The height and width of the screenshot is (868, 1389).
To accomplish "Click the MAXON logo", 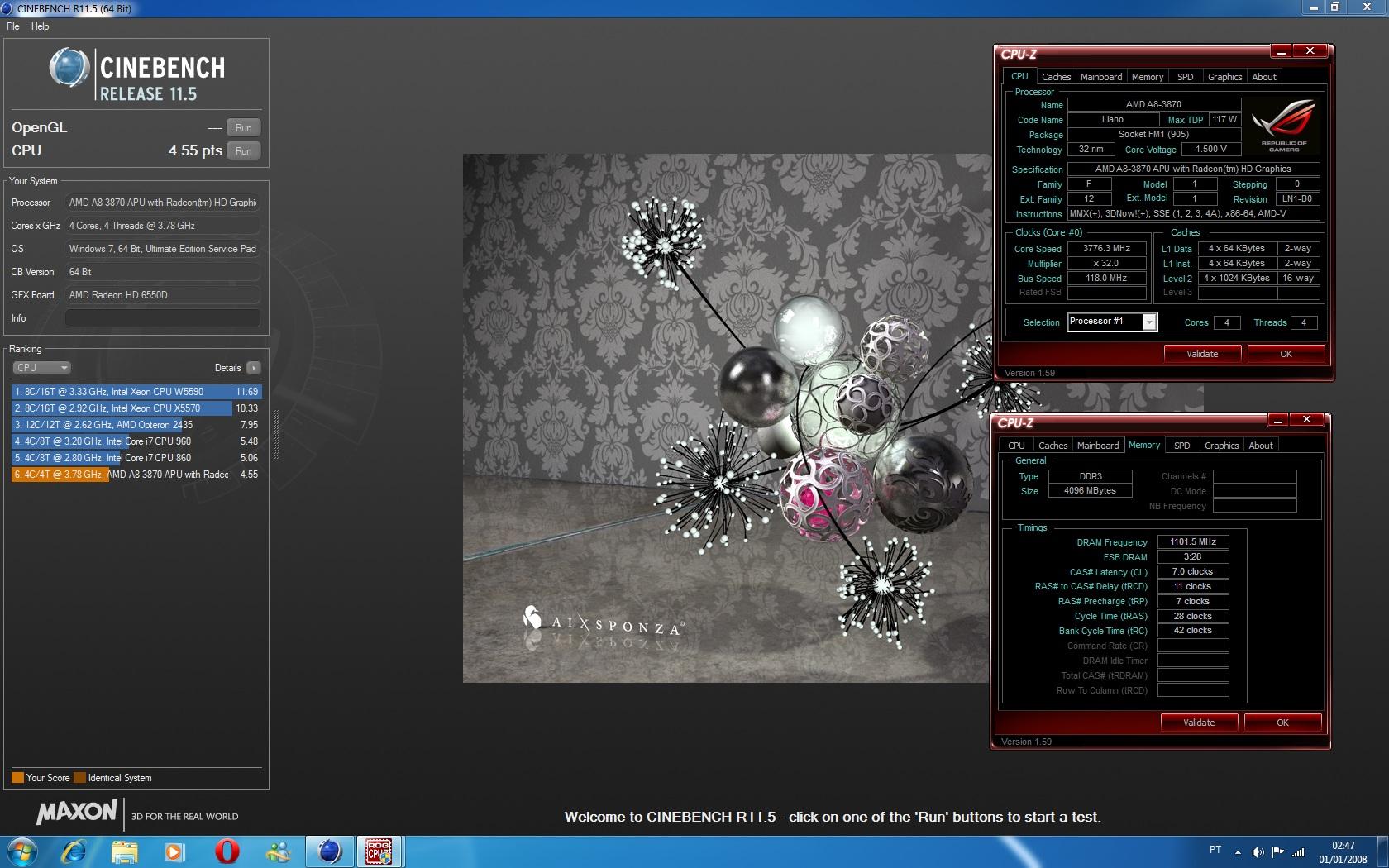I will 76,813.
